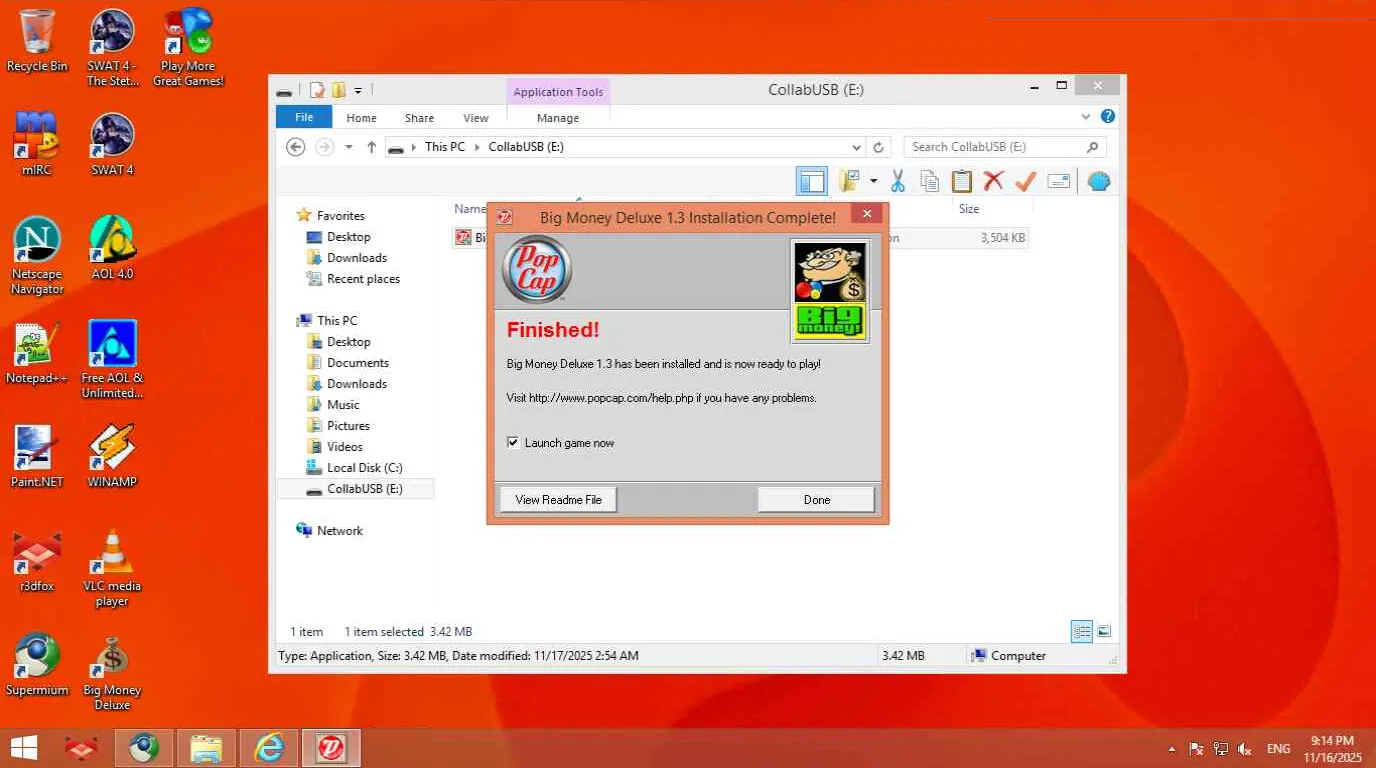Switch to the Share ribbon tab
This screenshot has width=1376, height=768.
(x=419, y=118)
